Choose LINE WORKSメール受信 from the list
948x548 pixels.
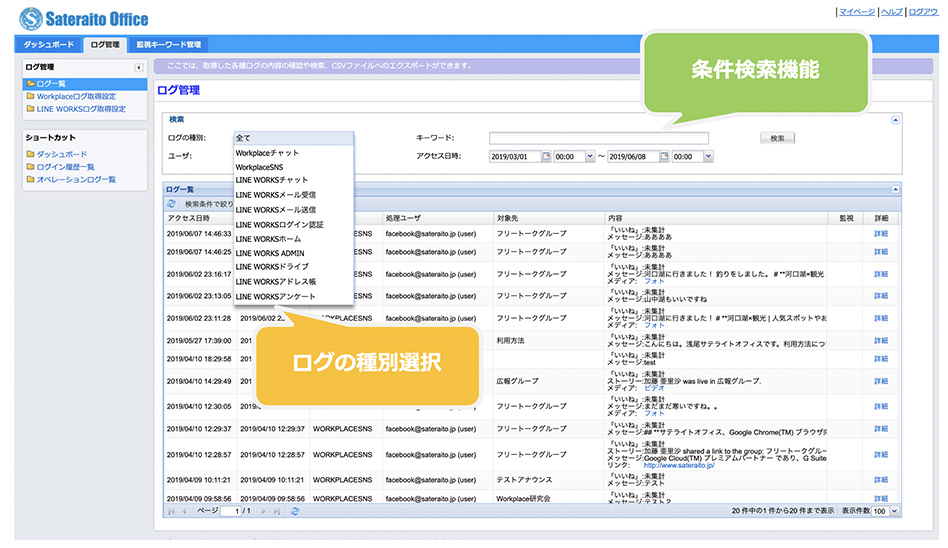(293, 195)
